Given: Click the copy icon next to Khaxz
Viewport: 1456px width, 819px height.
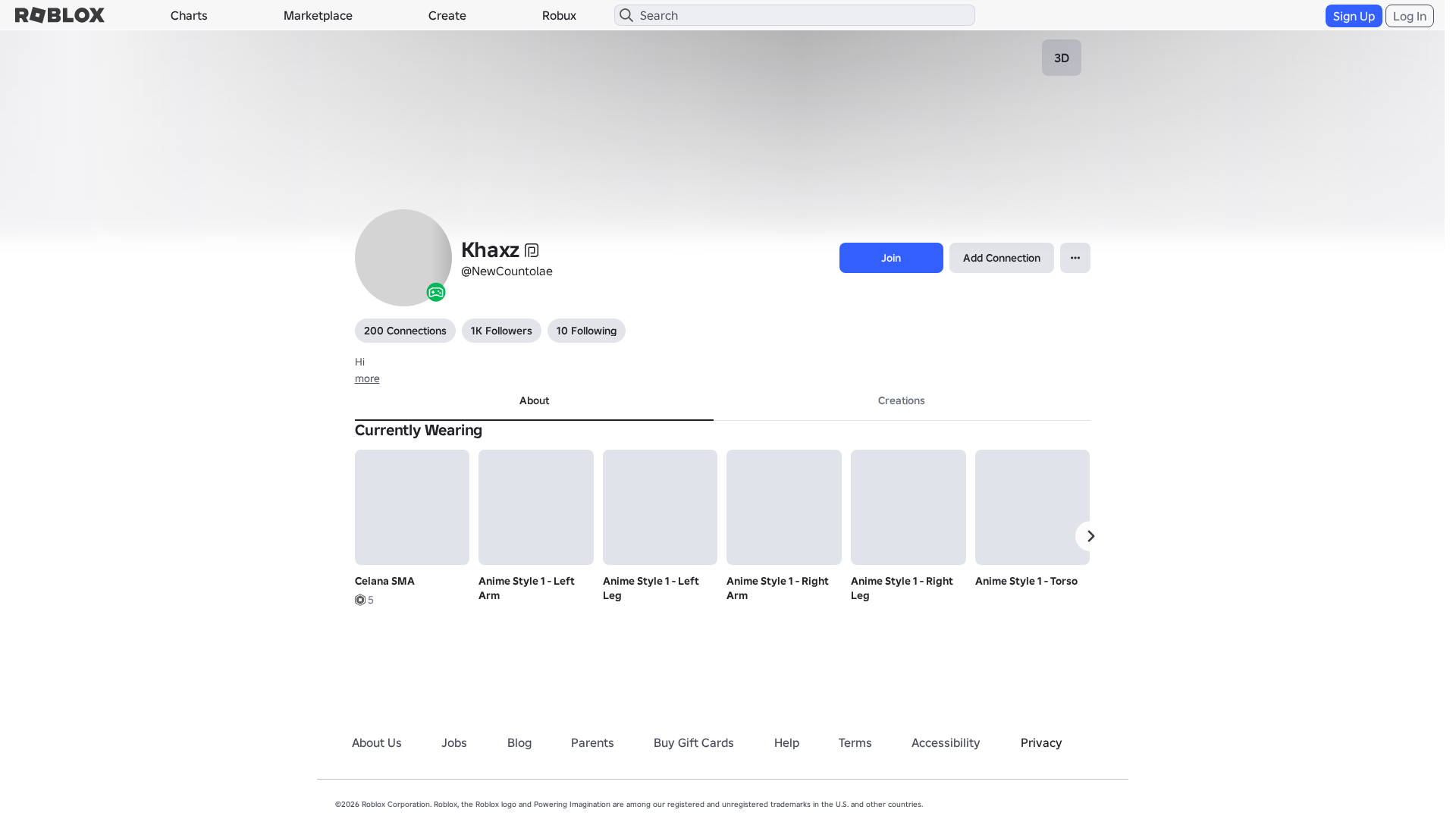Looking at the screenshot, I should [x=532, y=250].
